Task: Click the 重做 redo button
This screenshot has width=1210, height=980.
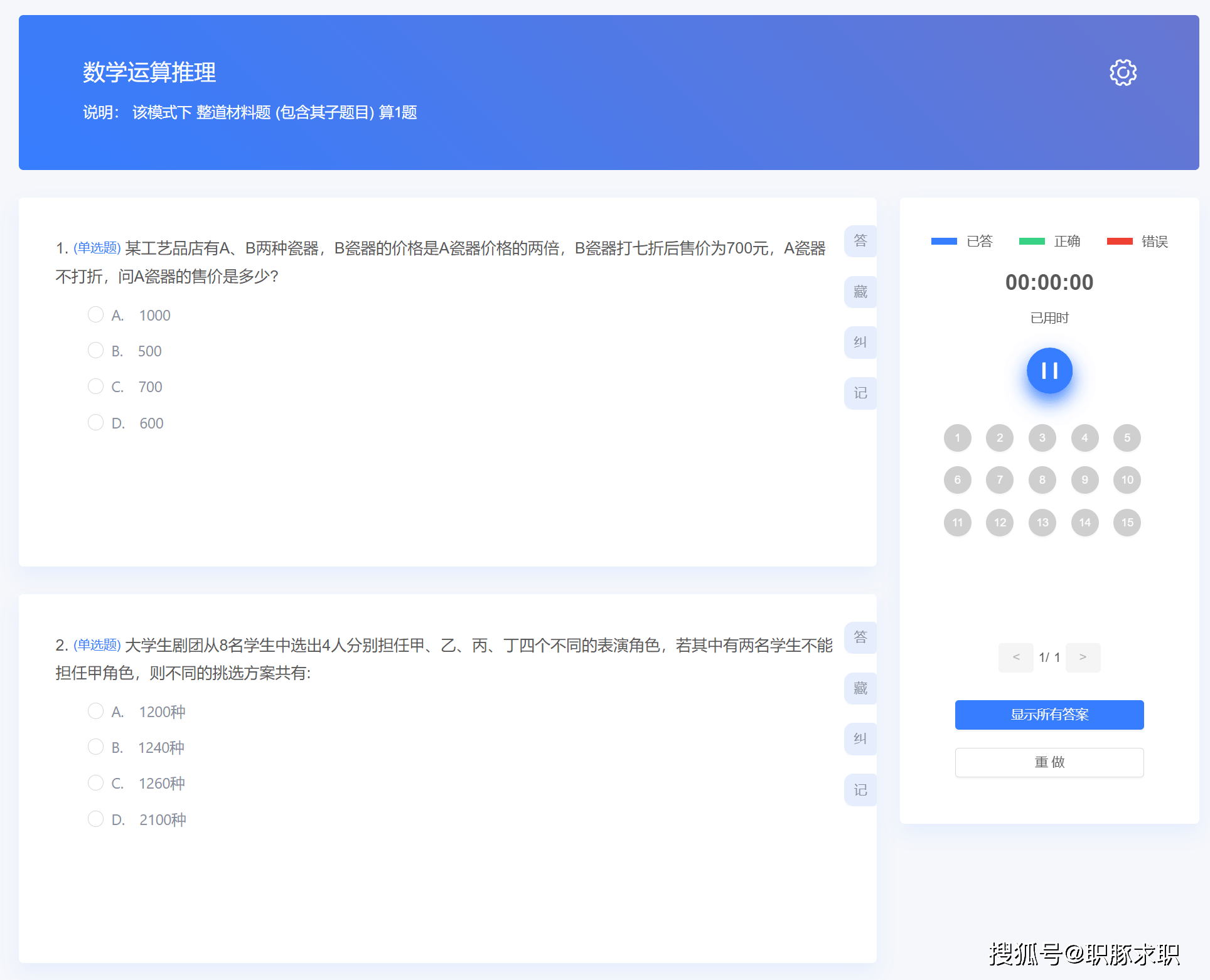Action: (x=1049, y=762)
